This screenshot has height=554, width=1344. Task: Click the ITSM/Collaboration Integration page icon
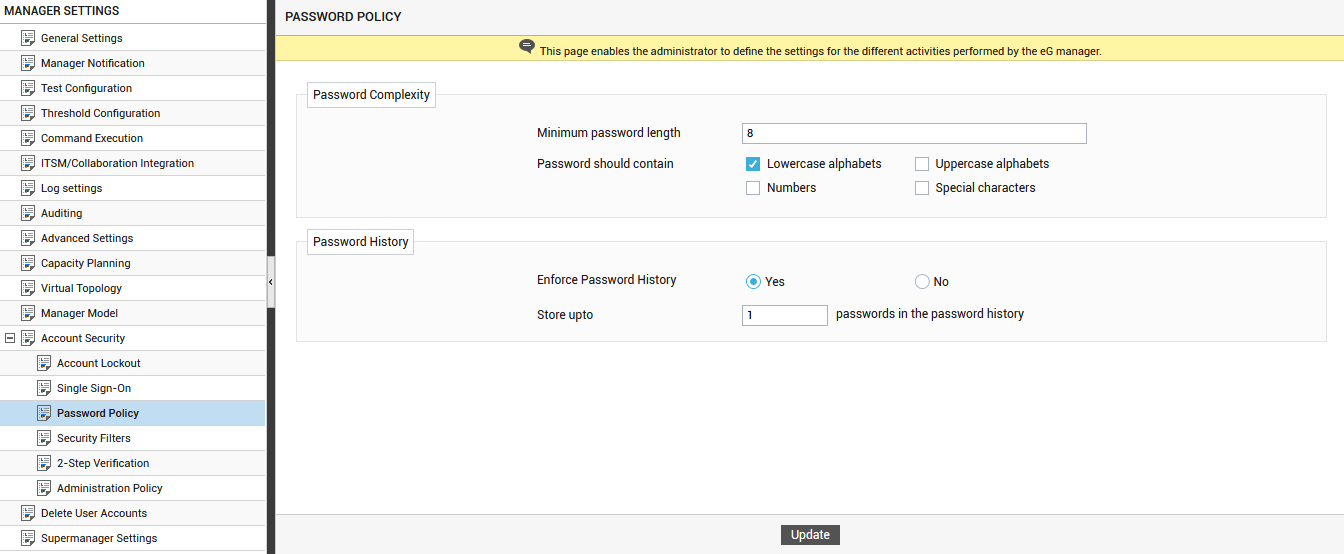28,163
